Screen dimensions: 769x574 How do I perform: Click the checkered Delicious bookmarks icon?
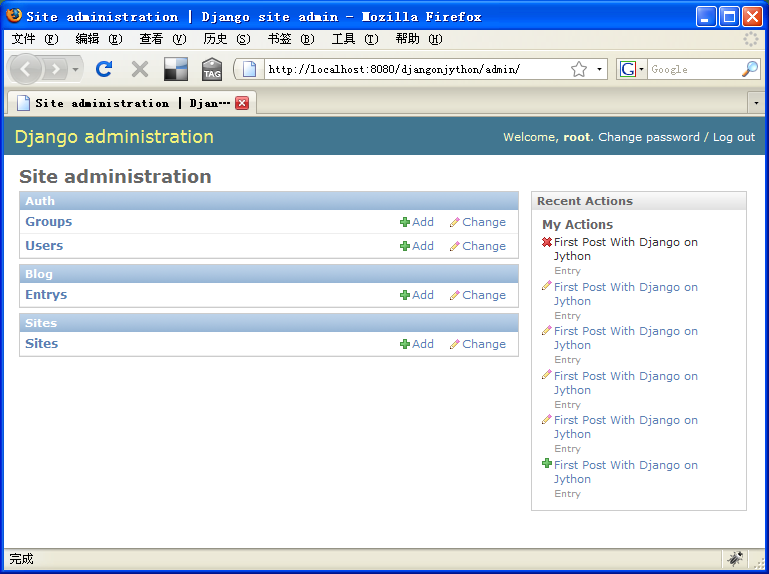176,69
